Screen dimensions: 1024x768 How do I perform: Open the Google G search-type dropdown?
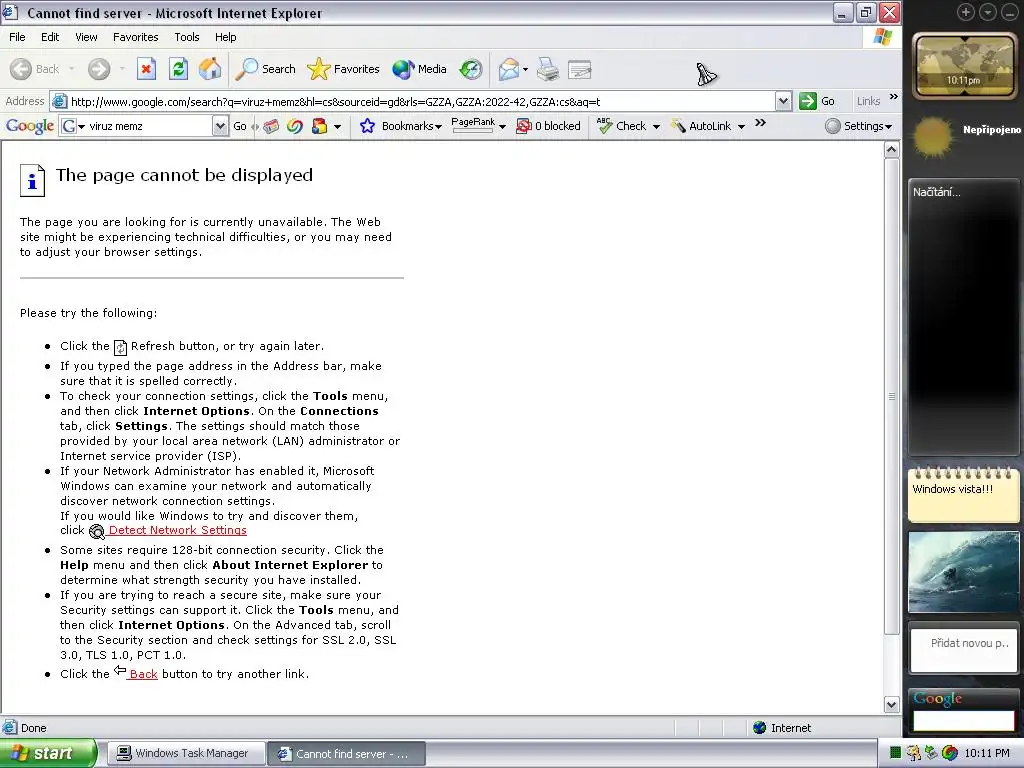click(72, 126)
